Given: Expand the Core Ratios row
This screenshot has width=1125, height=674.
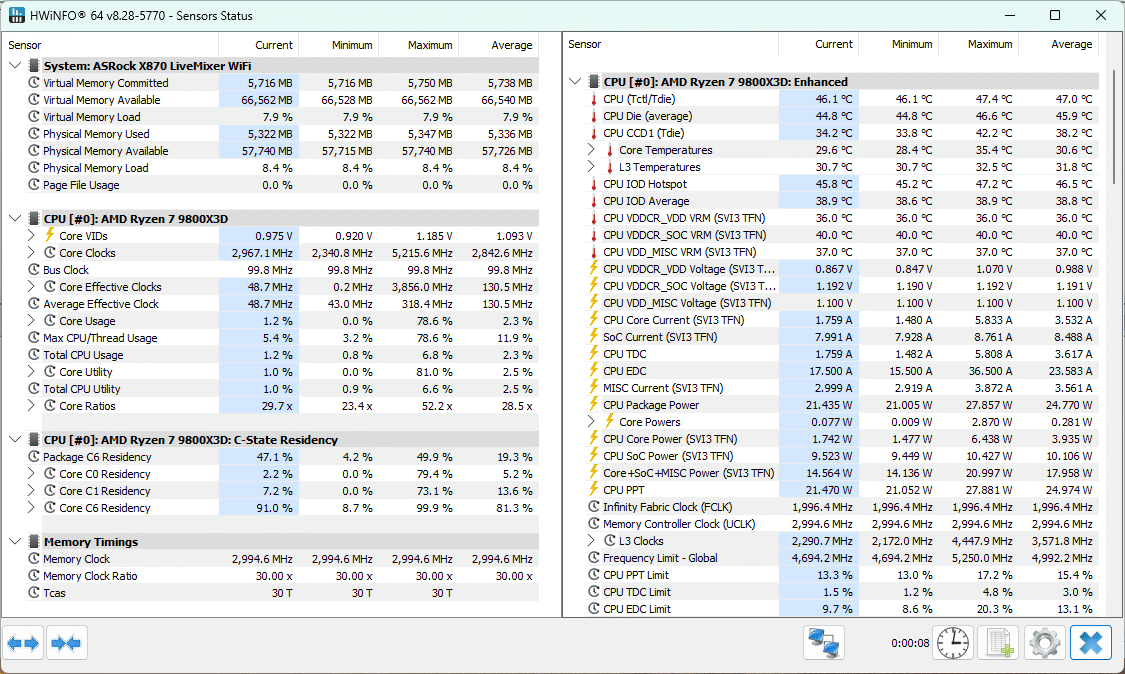Looking at the screenshot, I should 31,406.
